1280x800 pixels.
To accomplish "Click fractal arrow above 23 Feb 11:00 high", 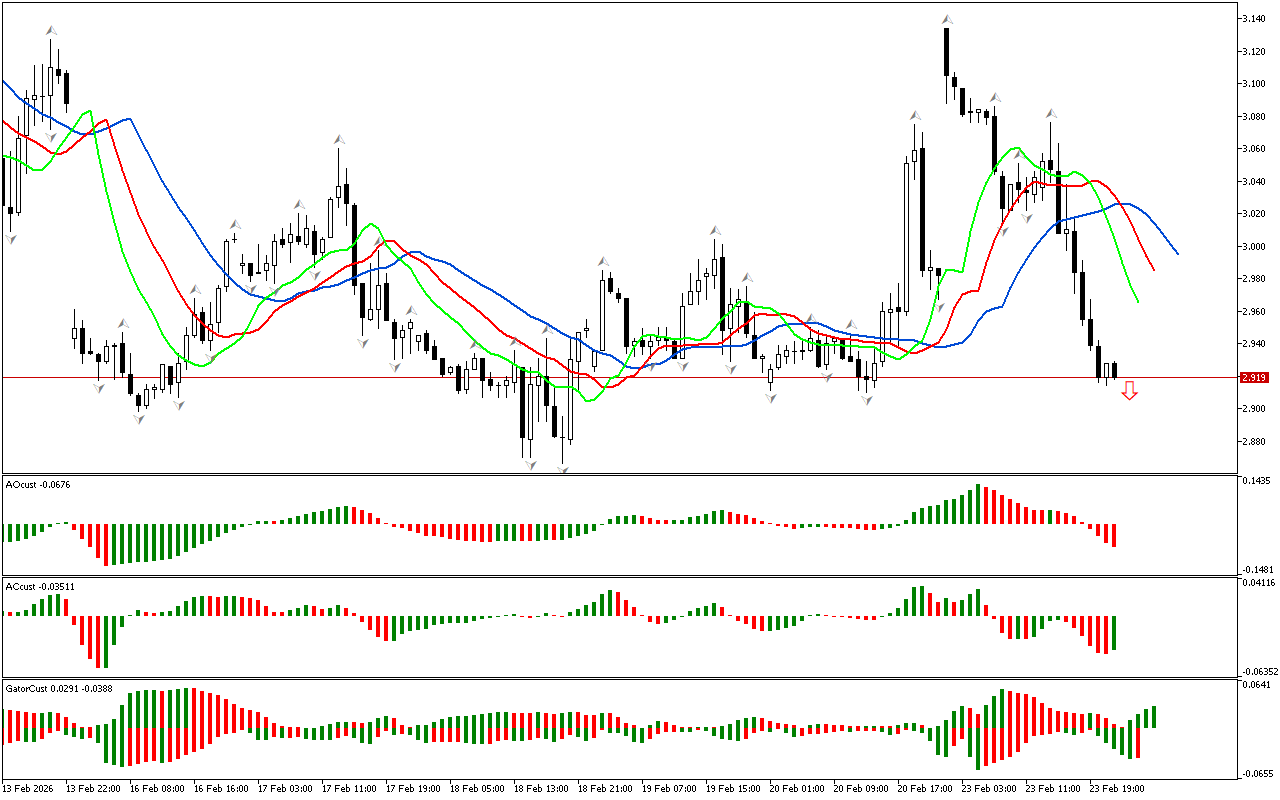I will (x=1051, y=114).
